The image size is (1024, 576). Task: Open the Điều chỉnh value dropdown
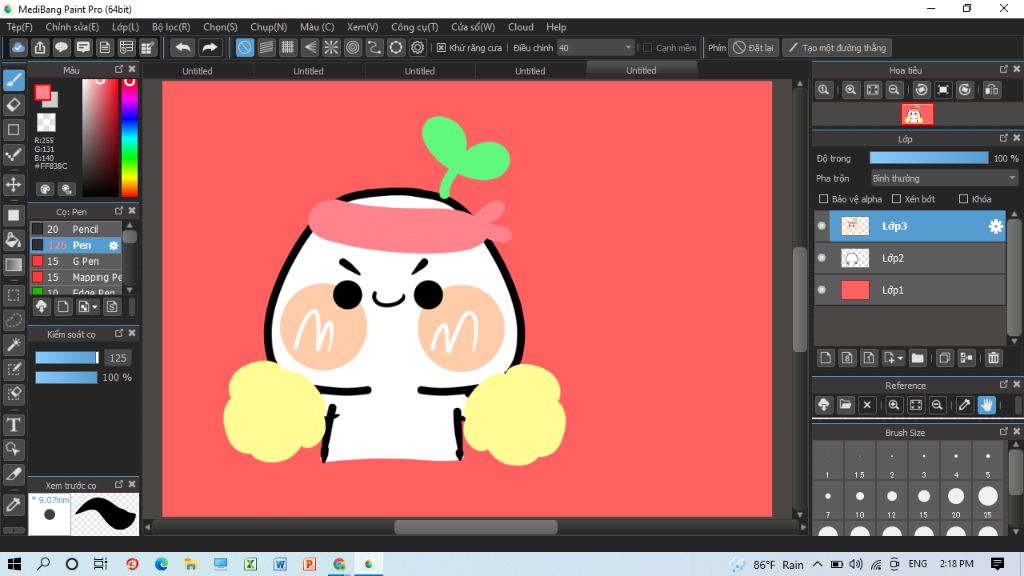(596, 48)
